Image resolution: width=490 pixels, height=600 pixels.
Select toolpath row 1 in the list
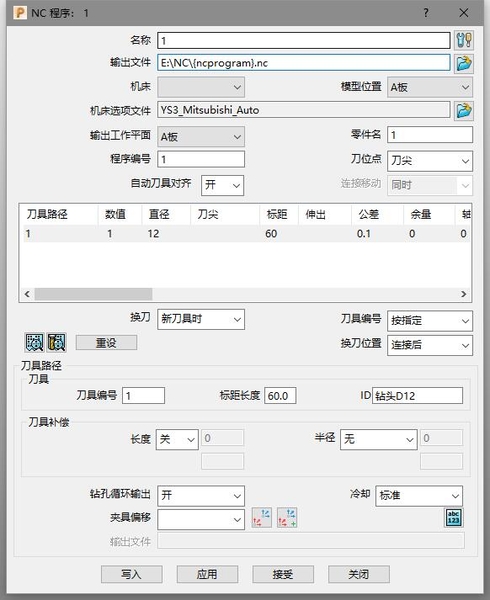(x=245, y=233)
